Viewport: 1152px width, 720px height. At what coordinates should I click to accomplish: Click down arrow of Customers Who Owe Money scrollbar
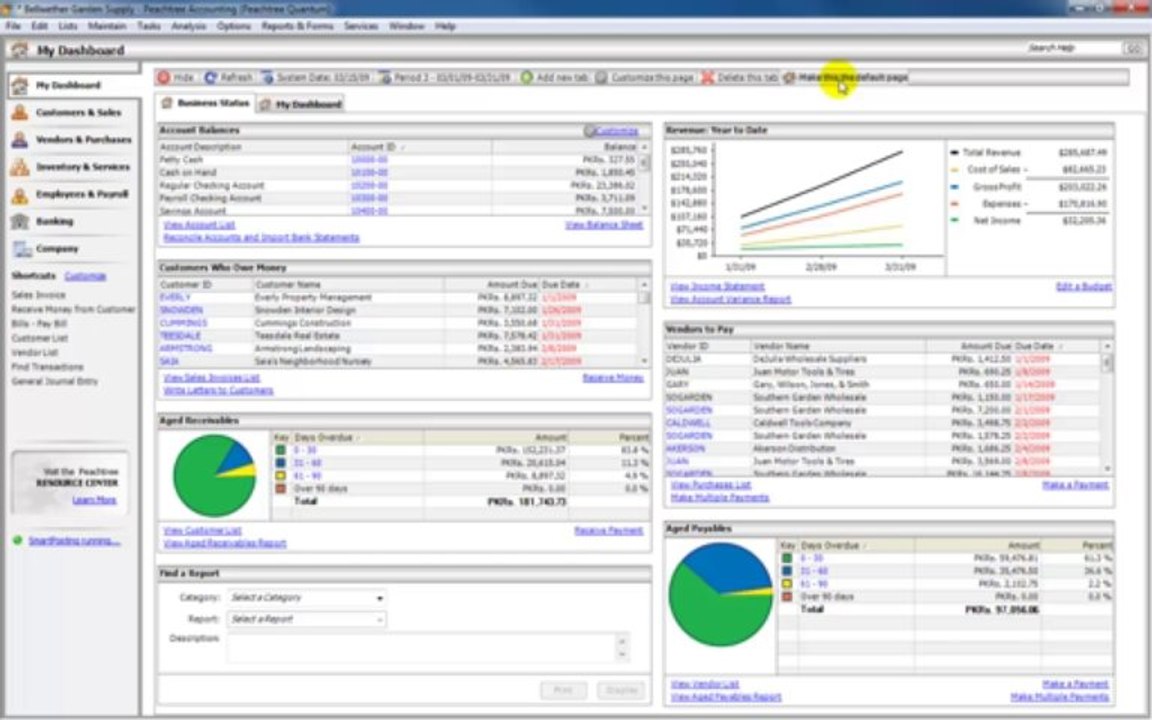pyautogui.click(x=644, y=361)
